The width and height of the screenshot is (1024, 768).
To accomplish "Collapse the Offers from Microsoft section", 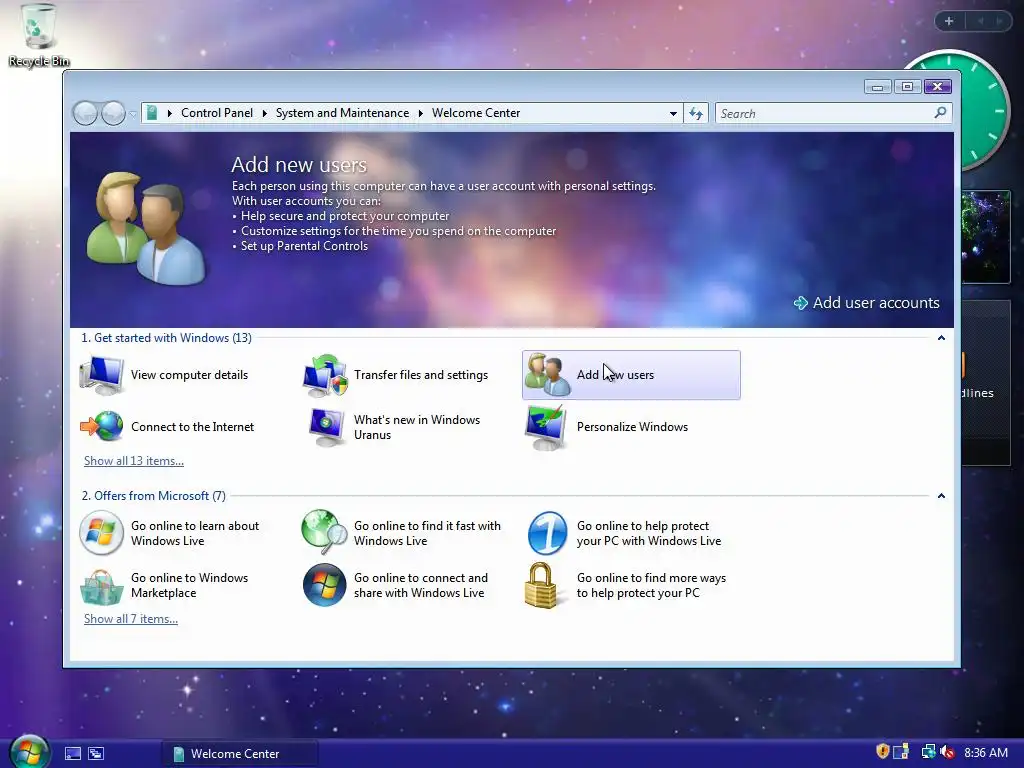I will click(x=941, y=496).
